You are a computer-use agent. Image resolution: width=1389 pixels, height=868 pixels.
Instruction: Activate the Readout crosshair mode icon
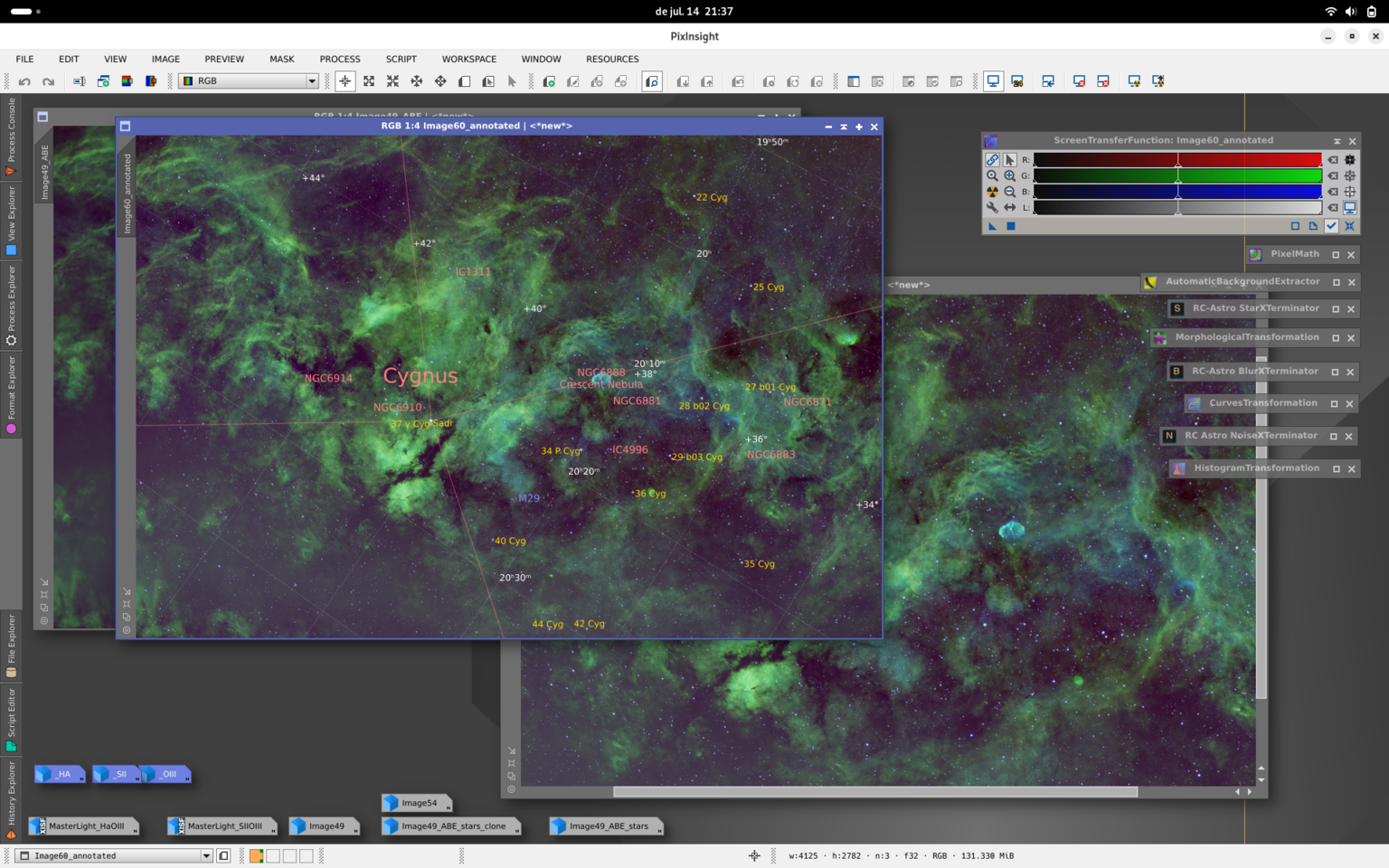point(345,81)
